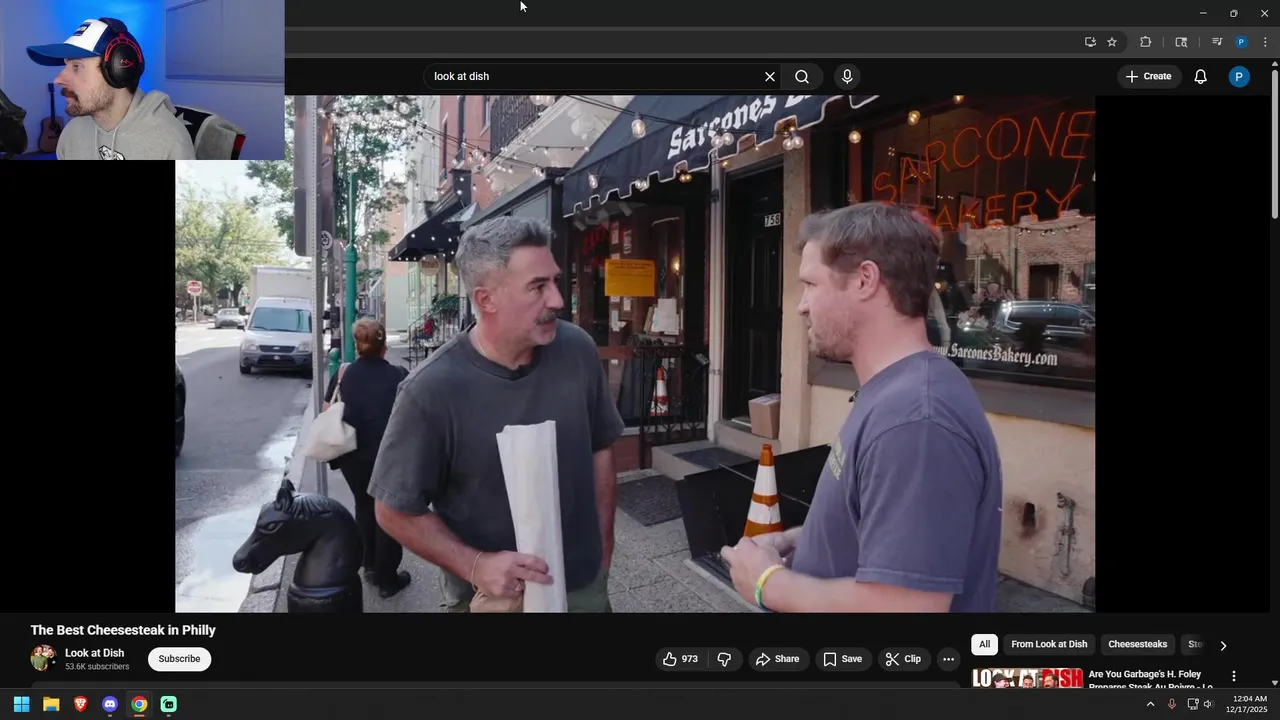Screen dimensions: 1280x720
Task: Click the magnifier search button
Action: click(802, 77)
